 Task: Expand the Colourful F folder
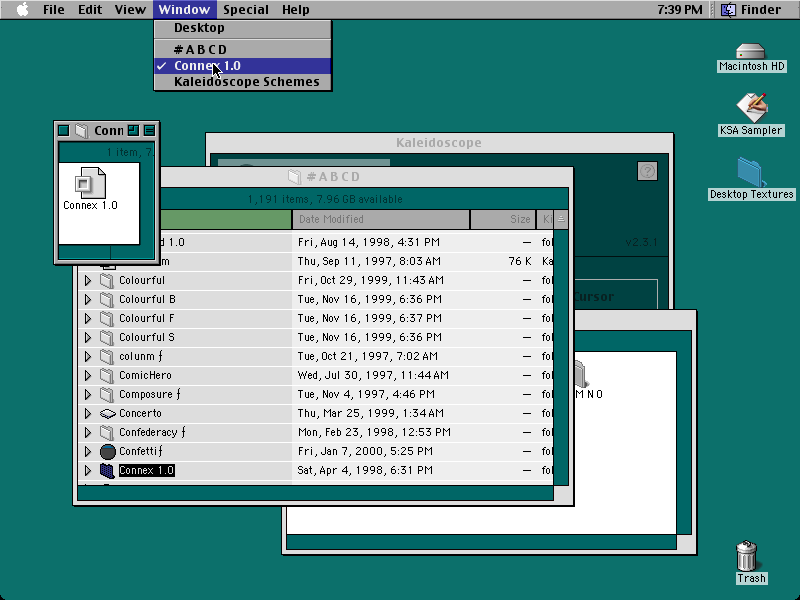[x=87, y=318]
